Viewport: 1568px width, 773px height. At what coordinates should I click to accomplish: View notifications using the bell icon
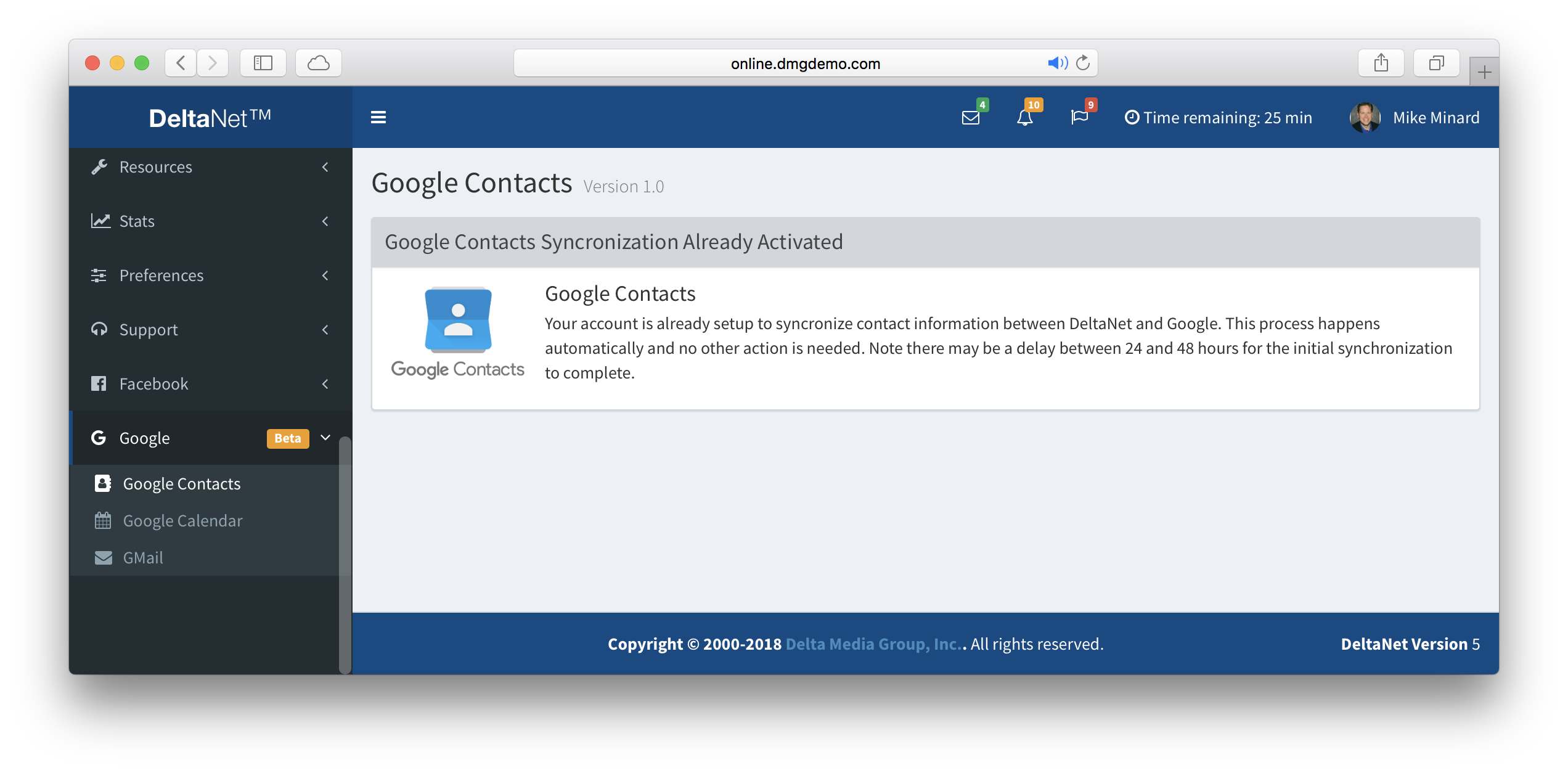point(1026,118)
